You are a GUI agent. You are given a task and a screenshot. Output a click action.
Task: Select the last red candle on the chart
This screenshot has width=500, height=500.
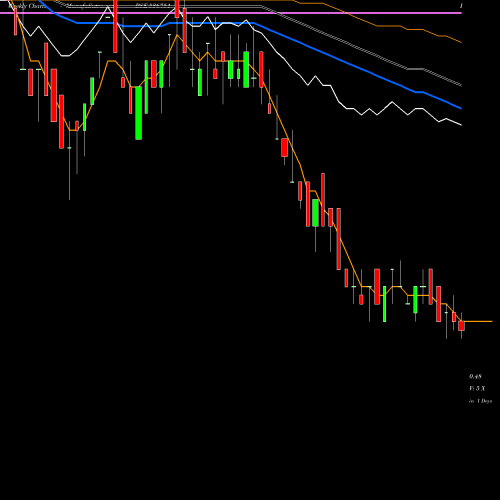point(461,326)
